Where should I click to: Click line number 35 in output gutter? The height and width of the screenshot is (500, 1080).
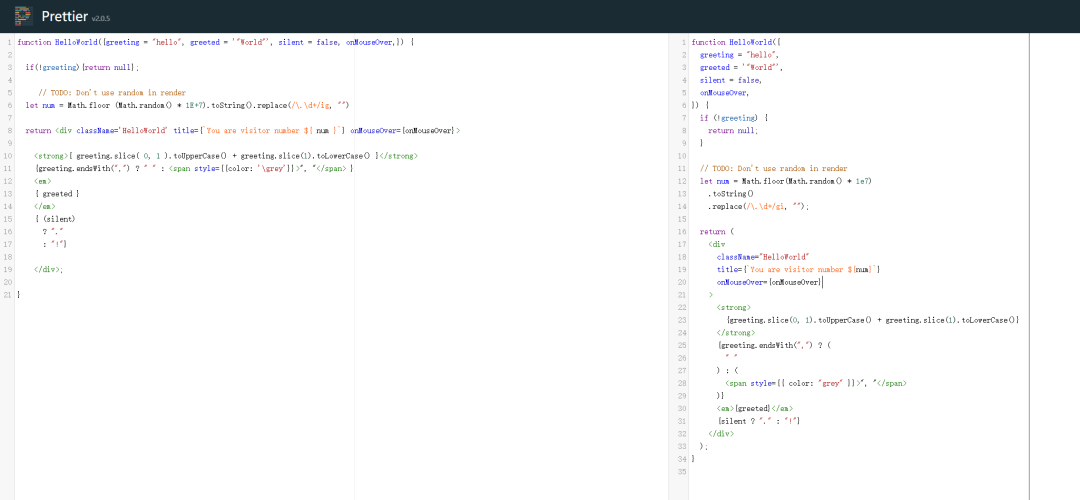683,471
